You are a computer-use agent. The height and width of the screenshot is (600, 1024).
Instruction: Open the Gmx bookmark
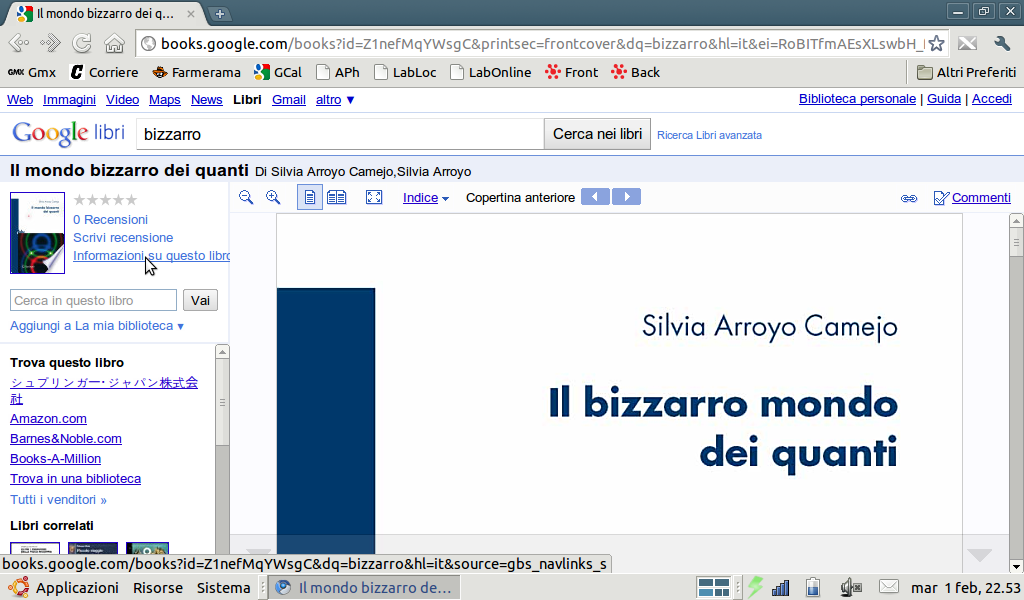click(31, 72)
